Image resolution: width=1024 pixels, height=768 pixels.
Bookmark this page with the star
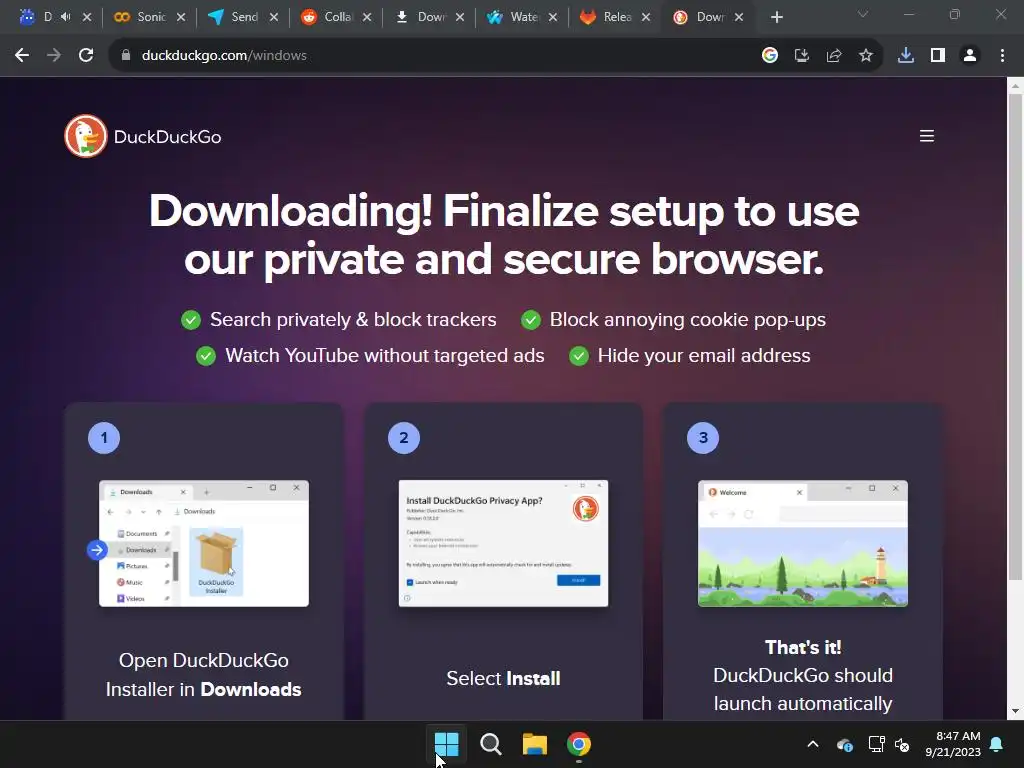click(x=865, y=56)
